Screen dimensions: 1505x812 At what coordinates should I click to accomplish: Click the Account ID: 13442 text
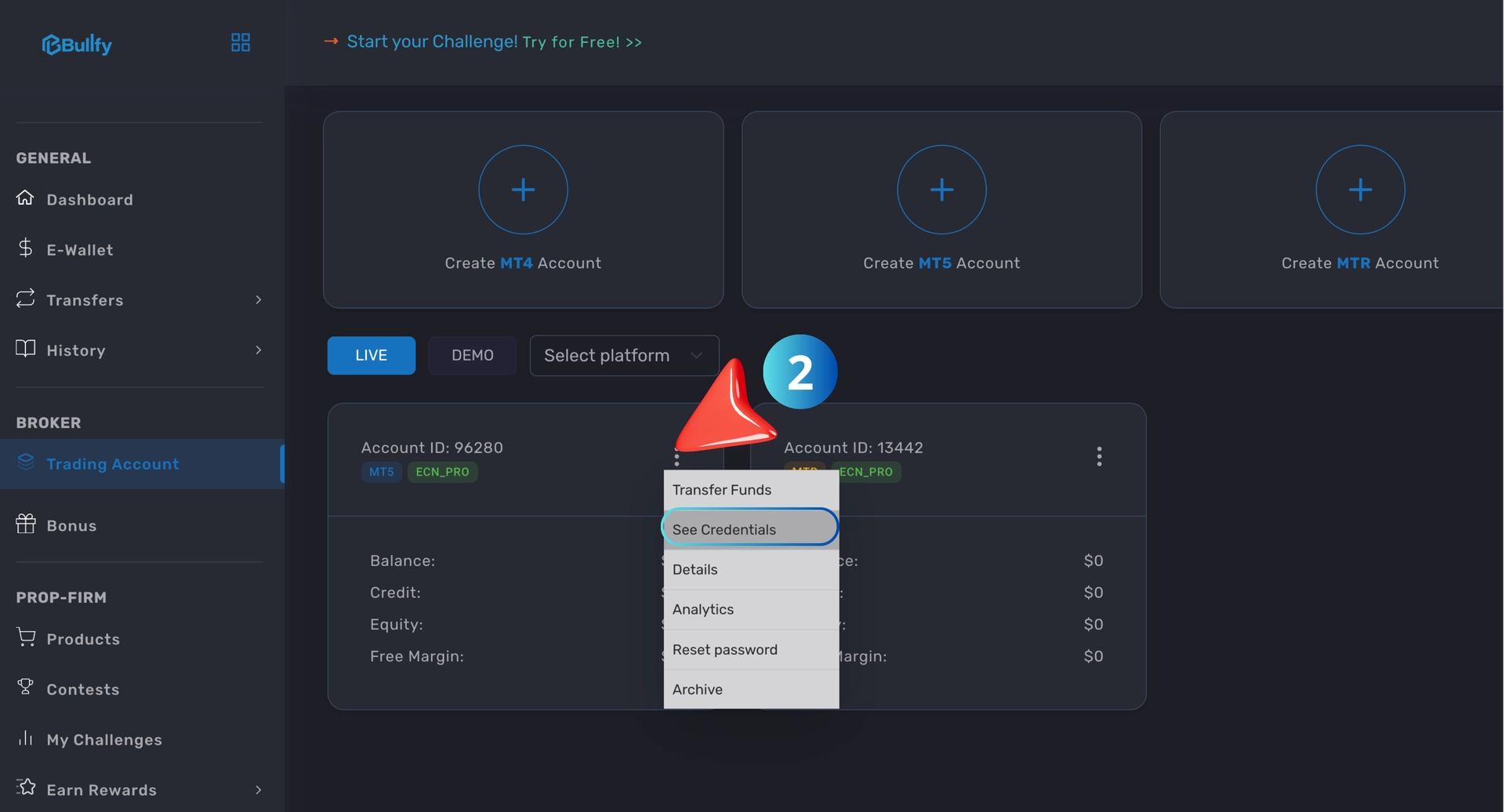pyautogui.click(x=854, y=448)
